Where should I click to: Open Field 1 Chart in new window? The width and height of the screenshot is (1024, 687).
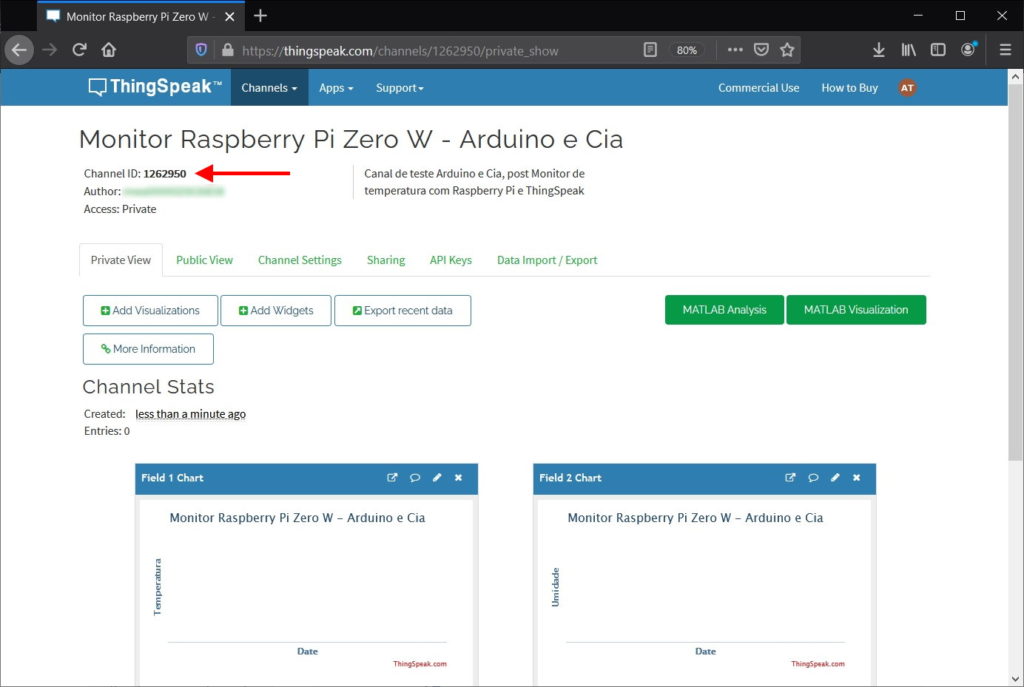[392, 477]
